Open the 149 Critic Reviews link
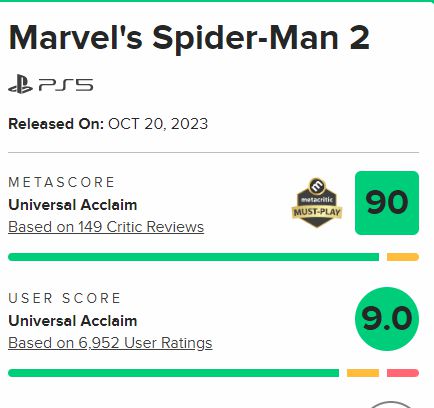 [x=106, y=227]
